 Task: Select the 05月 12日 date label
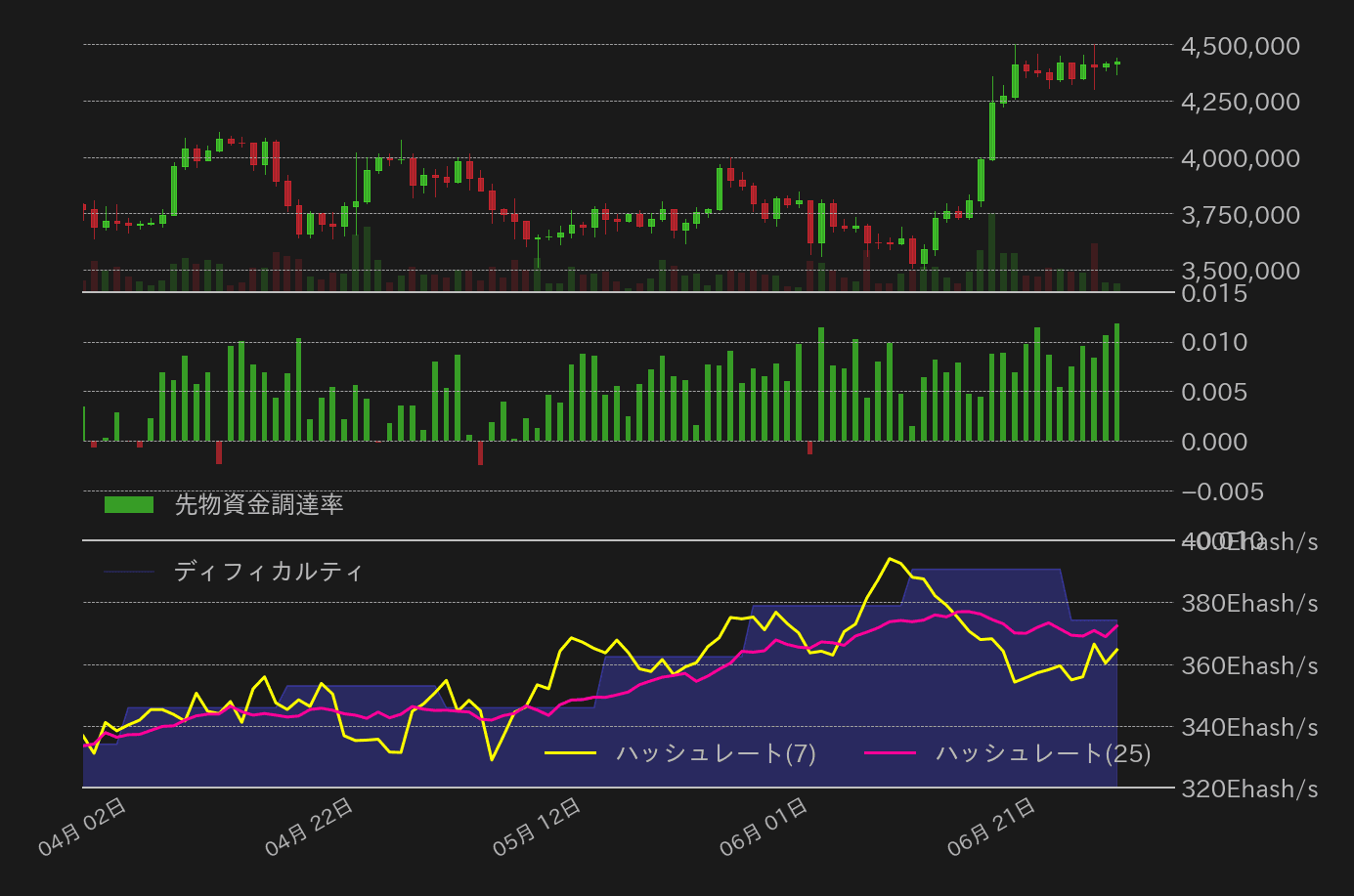(538, 827)
